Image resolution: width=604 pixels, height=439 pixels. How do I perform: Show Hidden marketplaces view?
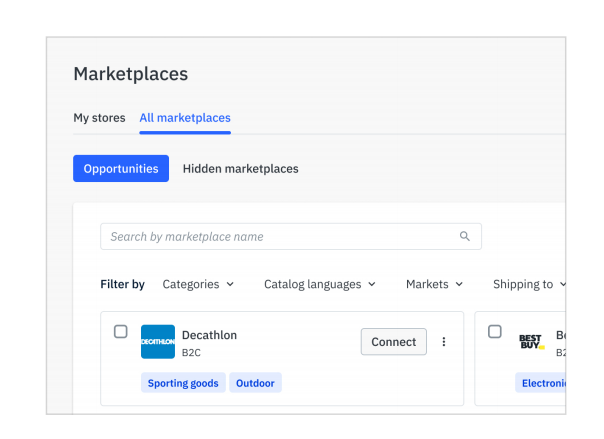click(240, 169)
